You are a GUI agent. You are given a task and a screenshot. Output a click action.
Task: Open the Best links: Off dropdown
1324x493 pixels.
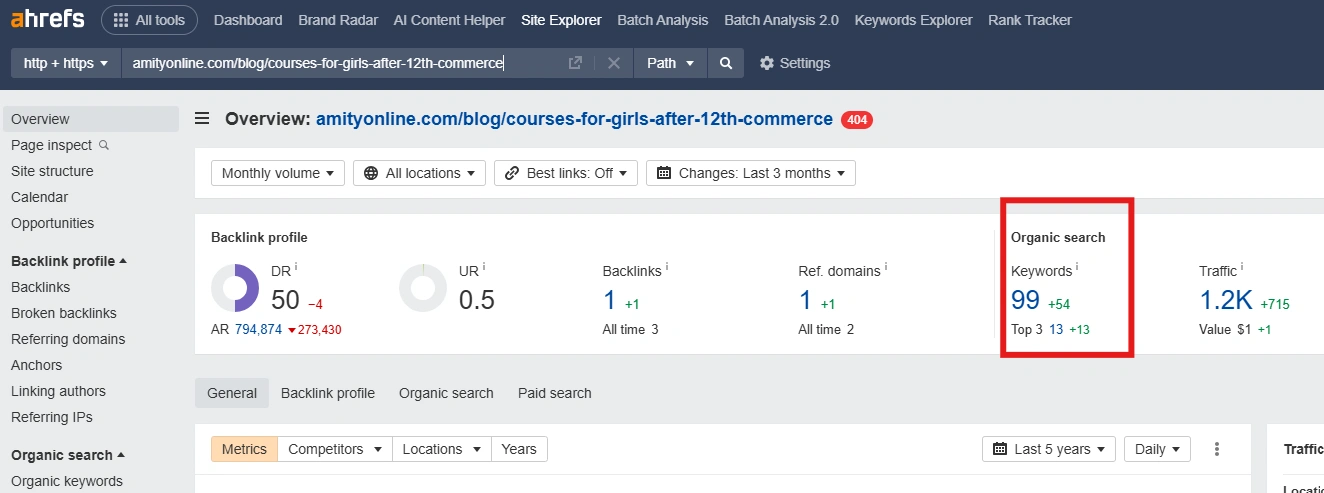click(566, 173)
